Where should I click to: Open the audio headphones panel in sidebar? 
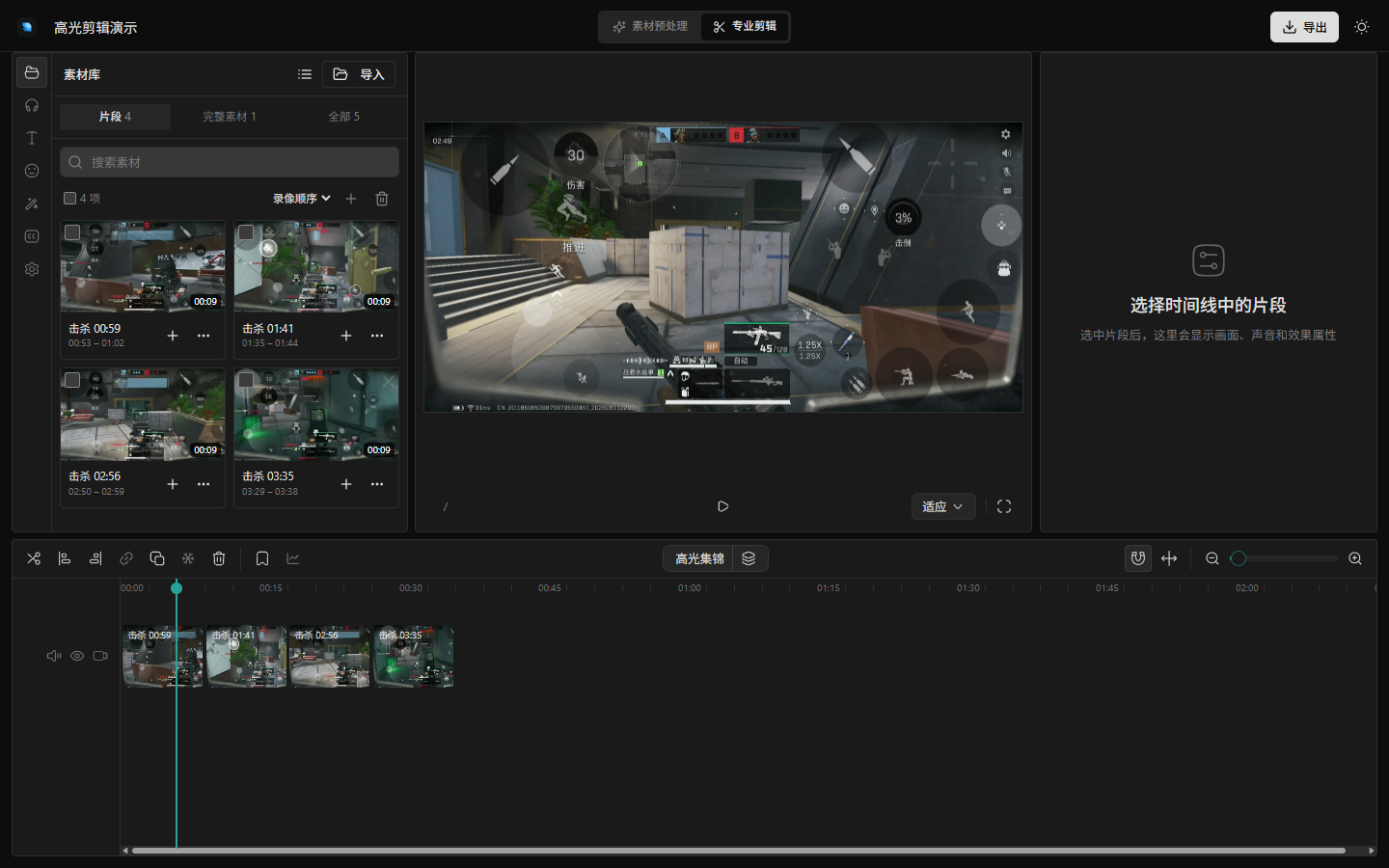[32, 105]
